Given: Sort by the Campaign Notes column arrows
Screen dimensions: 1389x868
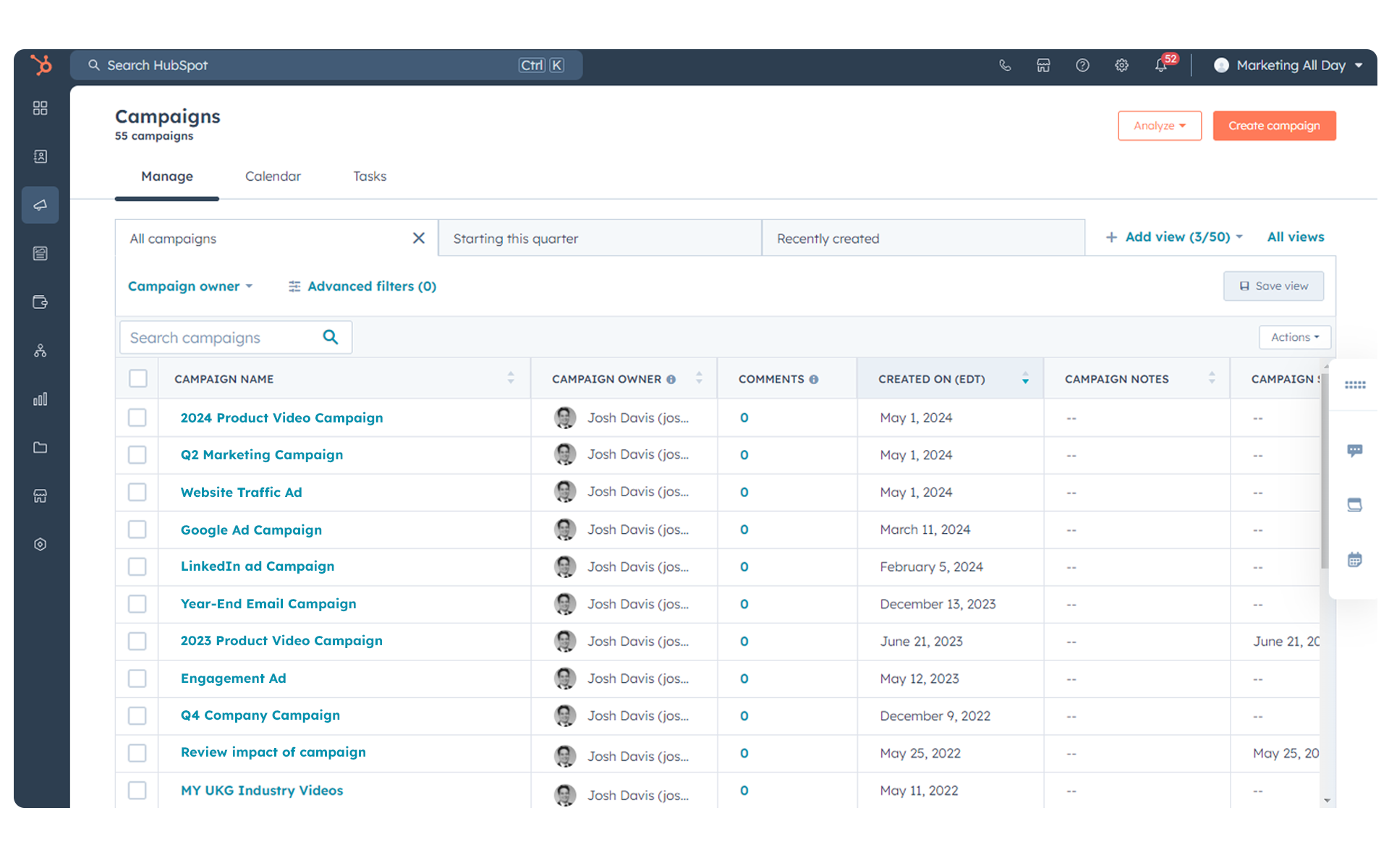Looking at the screenshot, I should pyautogui.click(x=1212, y=378).
